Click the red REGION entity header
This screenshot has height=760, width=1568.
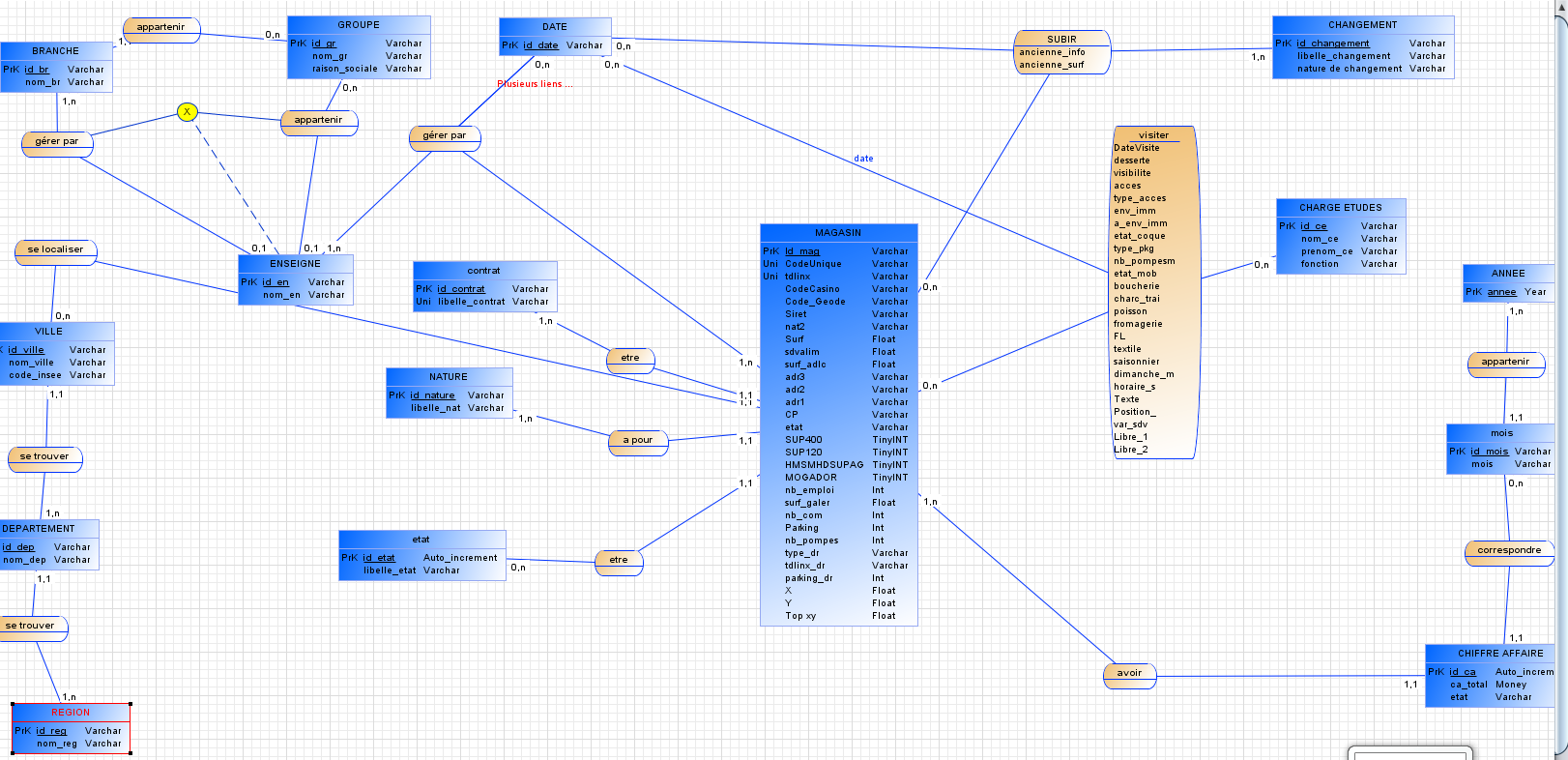click(71, 713)
